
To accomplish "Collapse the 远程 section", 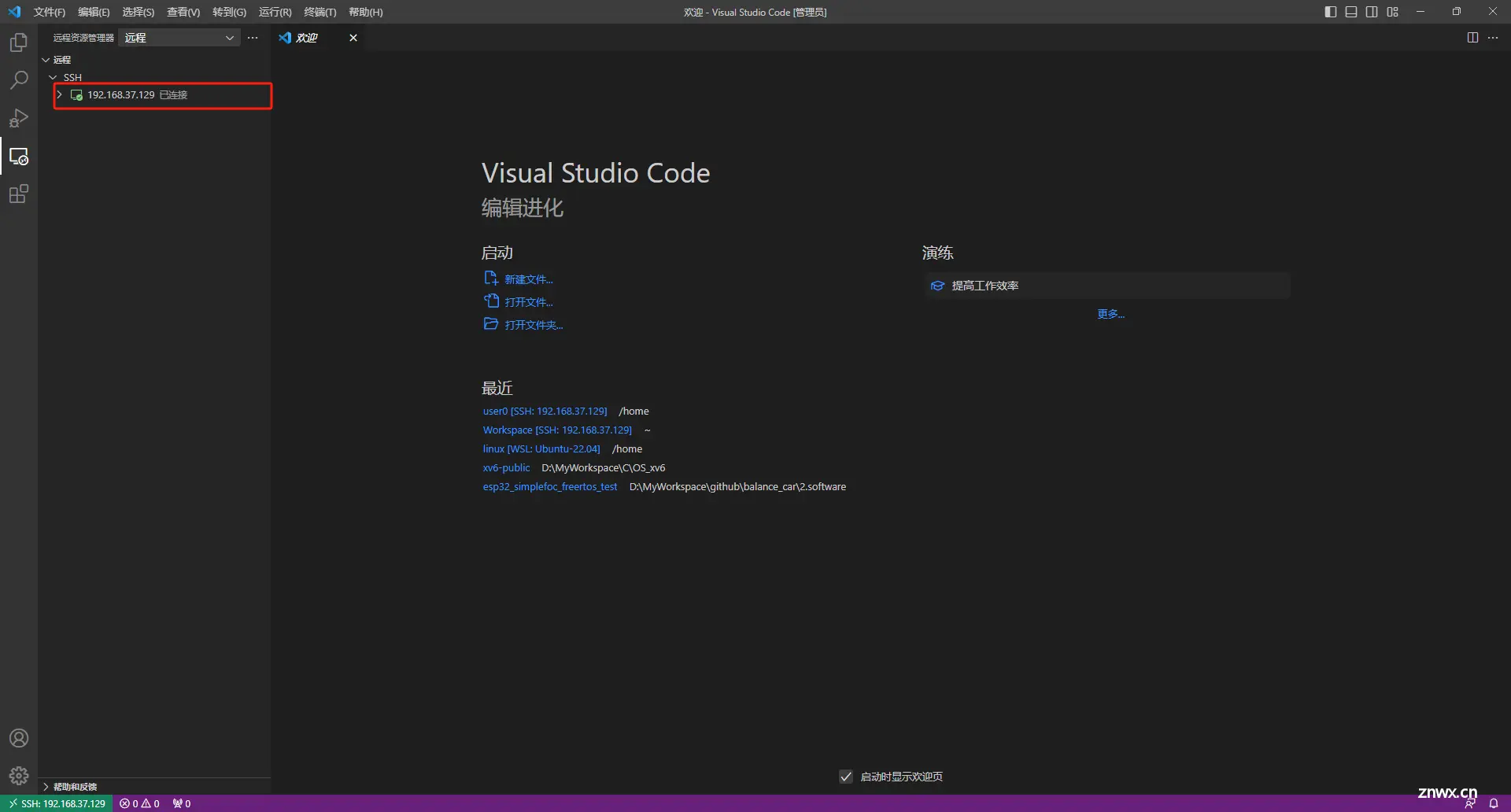I will (x=46, y=60).
